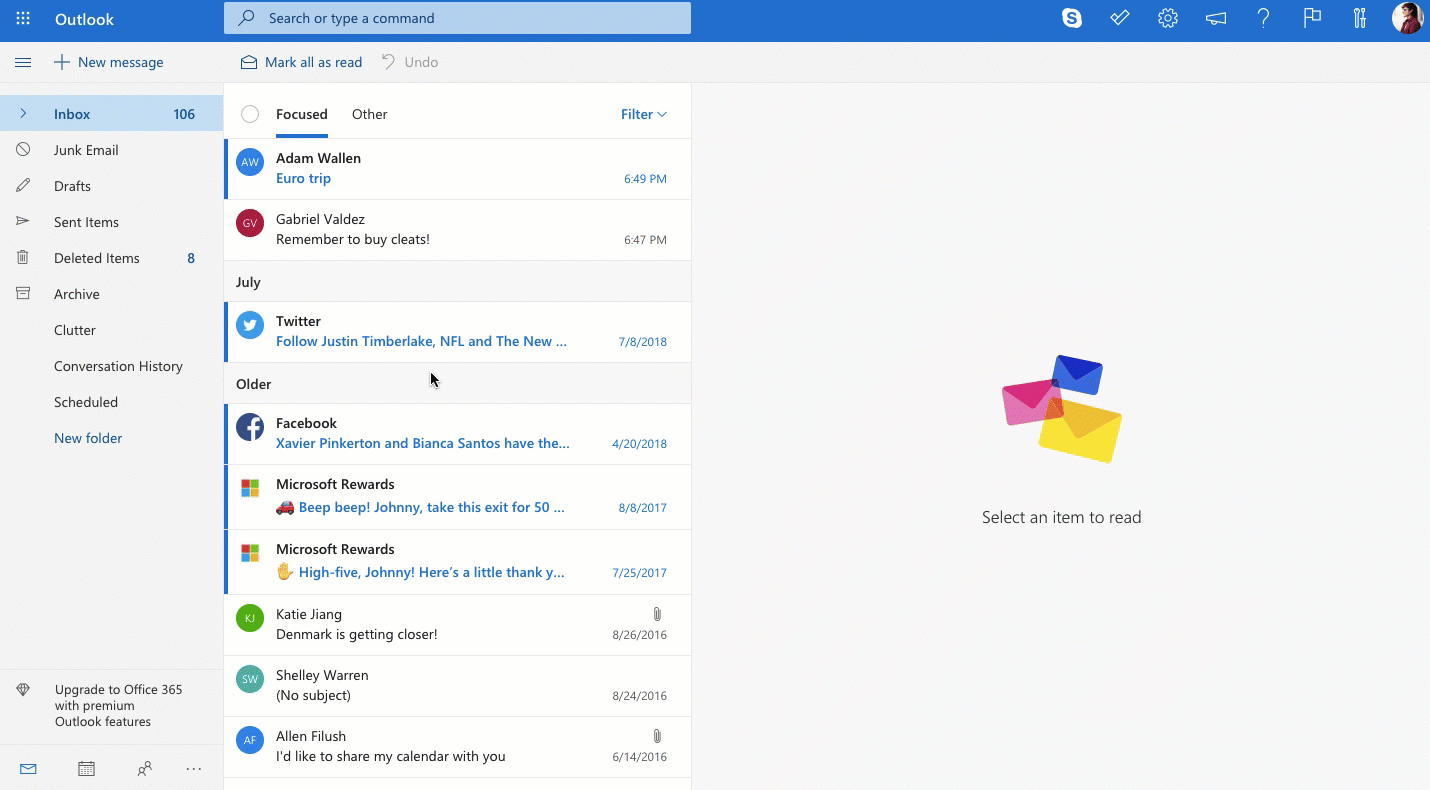Switch to Calendar icon in bottom bar
Viewport: 1430px width, 790px height.
tap(87, 769)
